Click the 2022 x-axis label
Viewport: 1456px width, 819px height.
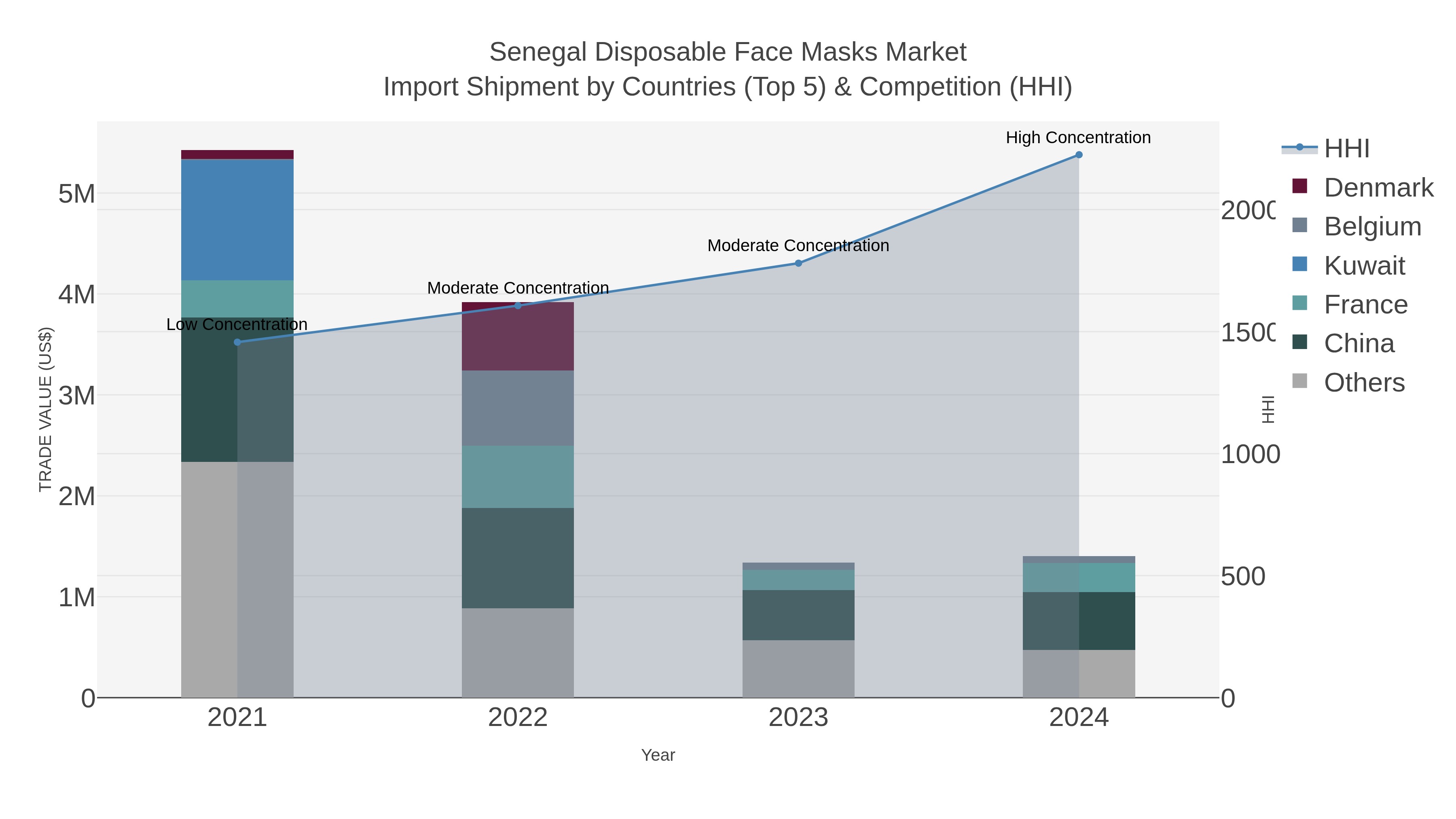click(x=518, y=718)
